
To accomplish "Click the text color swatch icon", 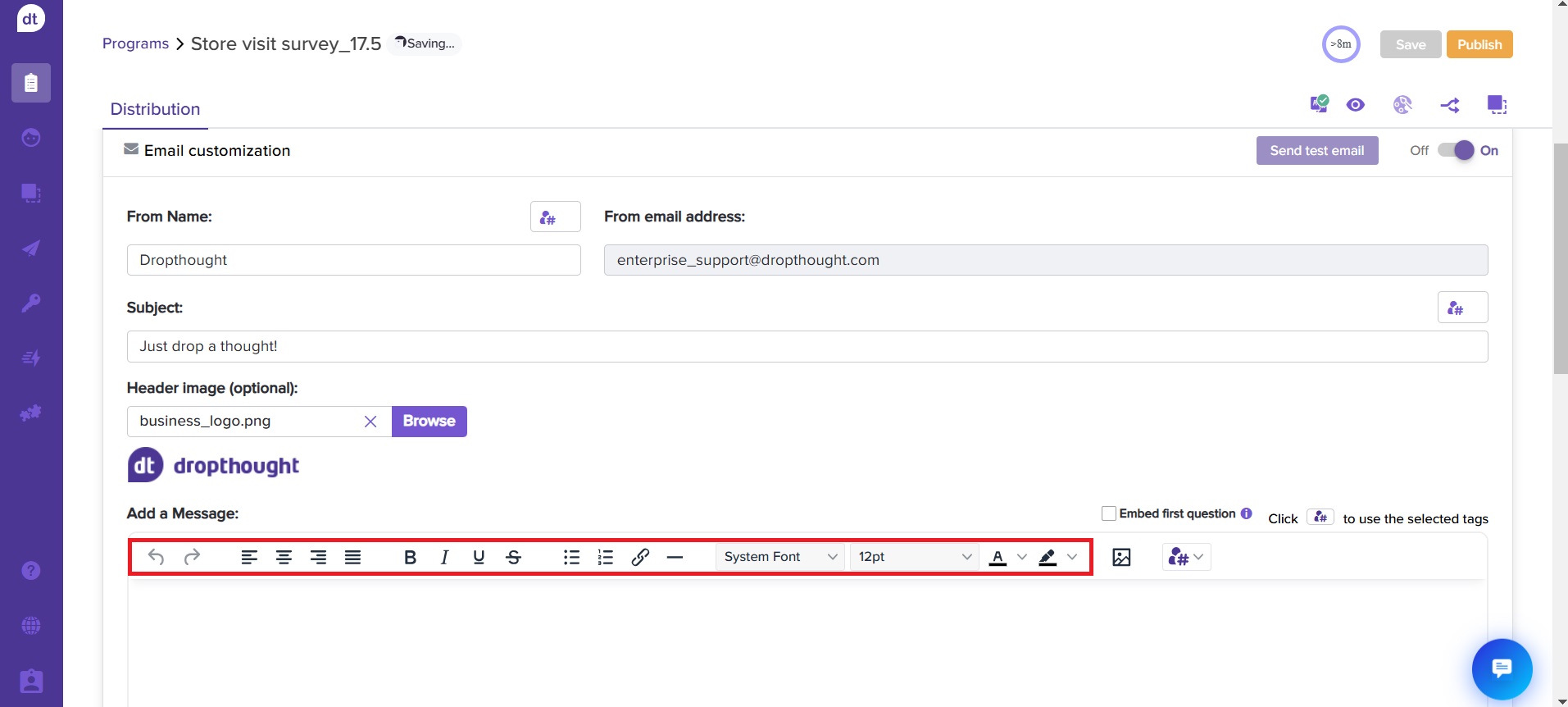I will [998, 558].
